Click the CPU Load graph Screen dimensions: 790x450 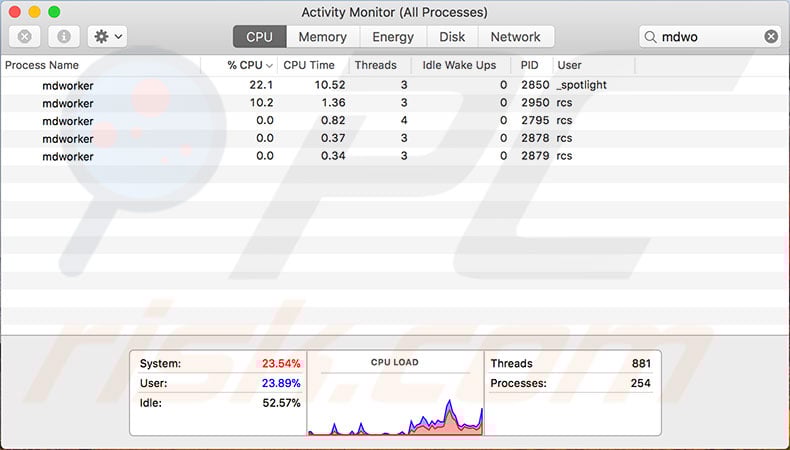[395, 400]
